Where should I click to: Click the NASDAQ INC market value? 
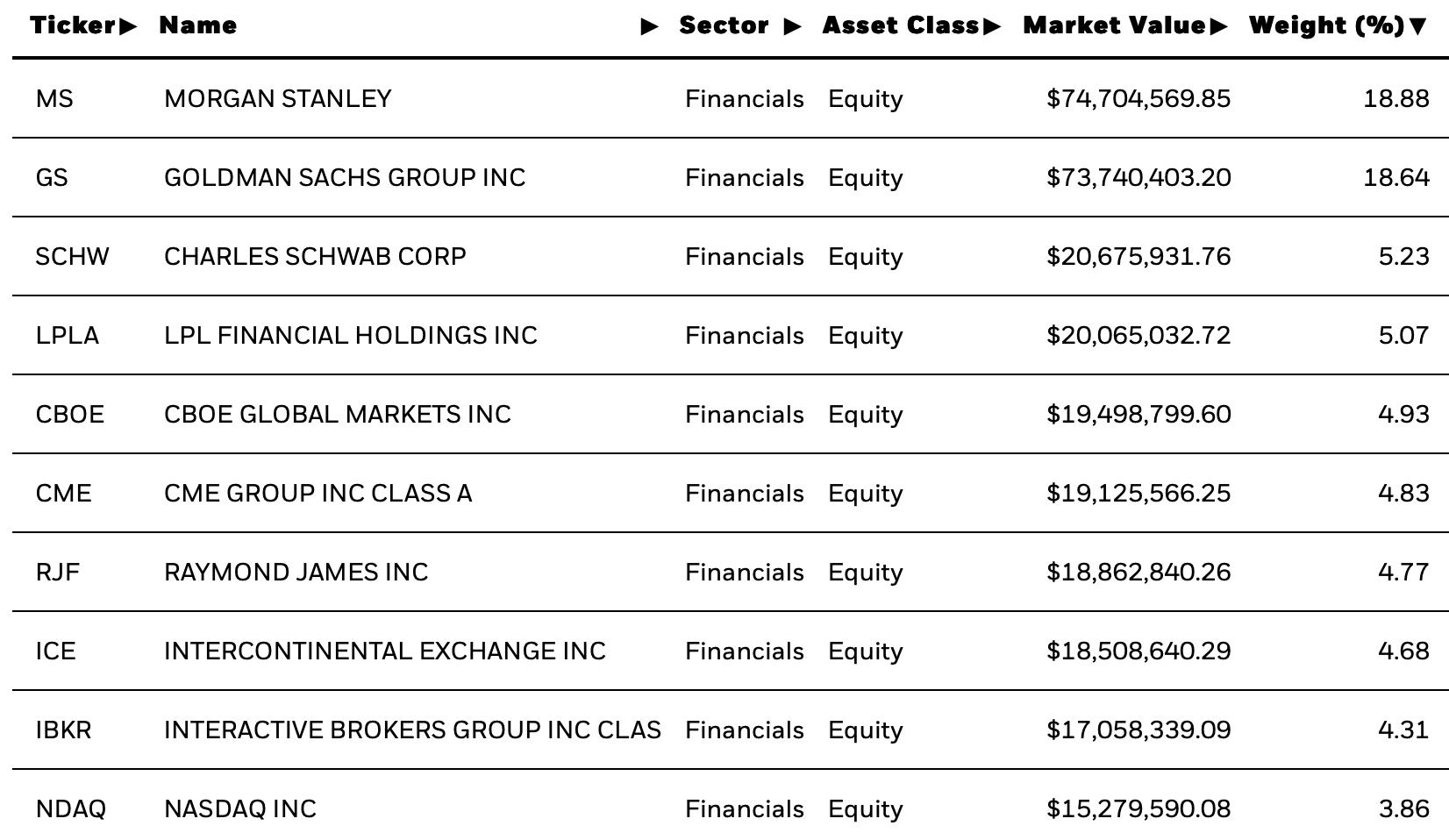click(1138, 809)
